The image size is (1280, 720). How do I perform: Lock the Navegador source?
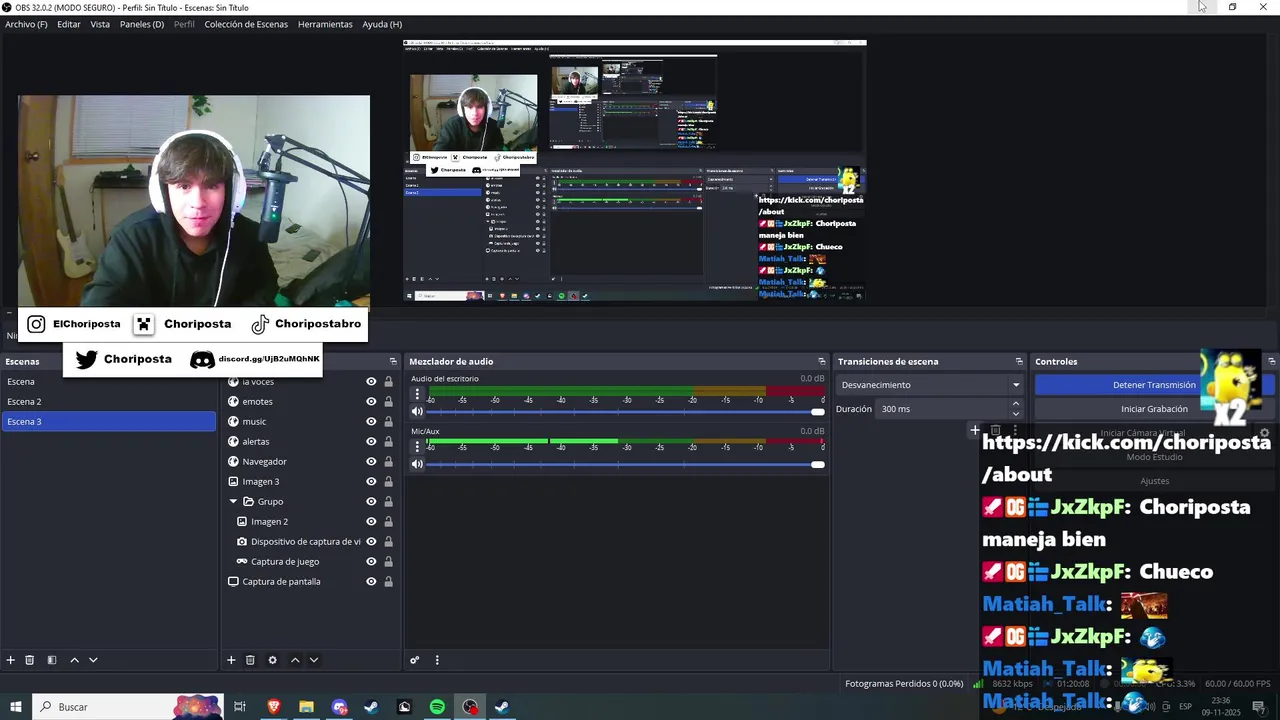[388, 461]
